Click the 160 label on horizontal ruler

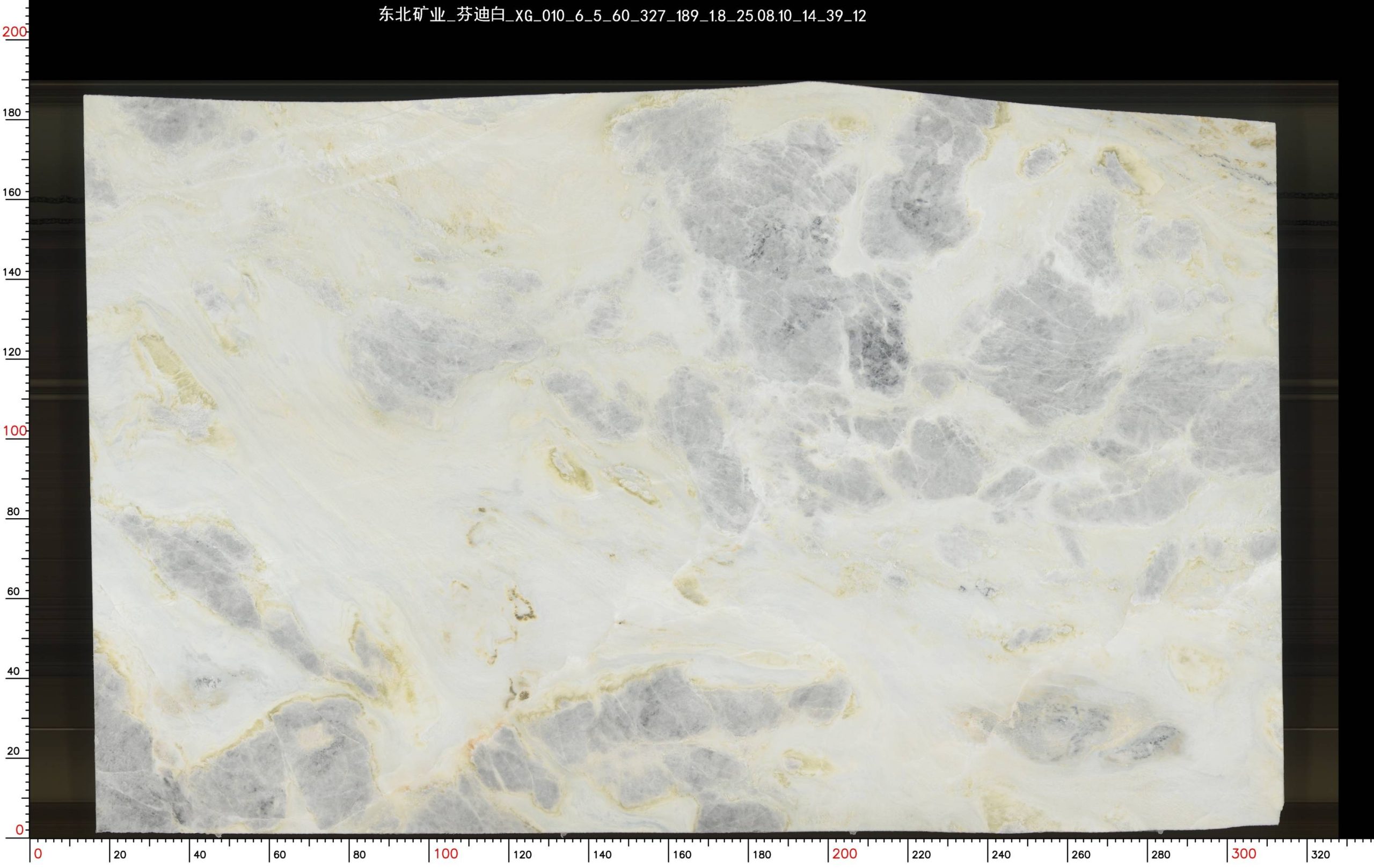click(682, 855)
